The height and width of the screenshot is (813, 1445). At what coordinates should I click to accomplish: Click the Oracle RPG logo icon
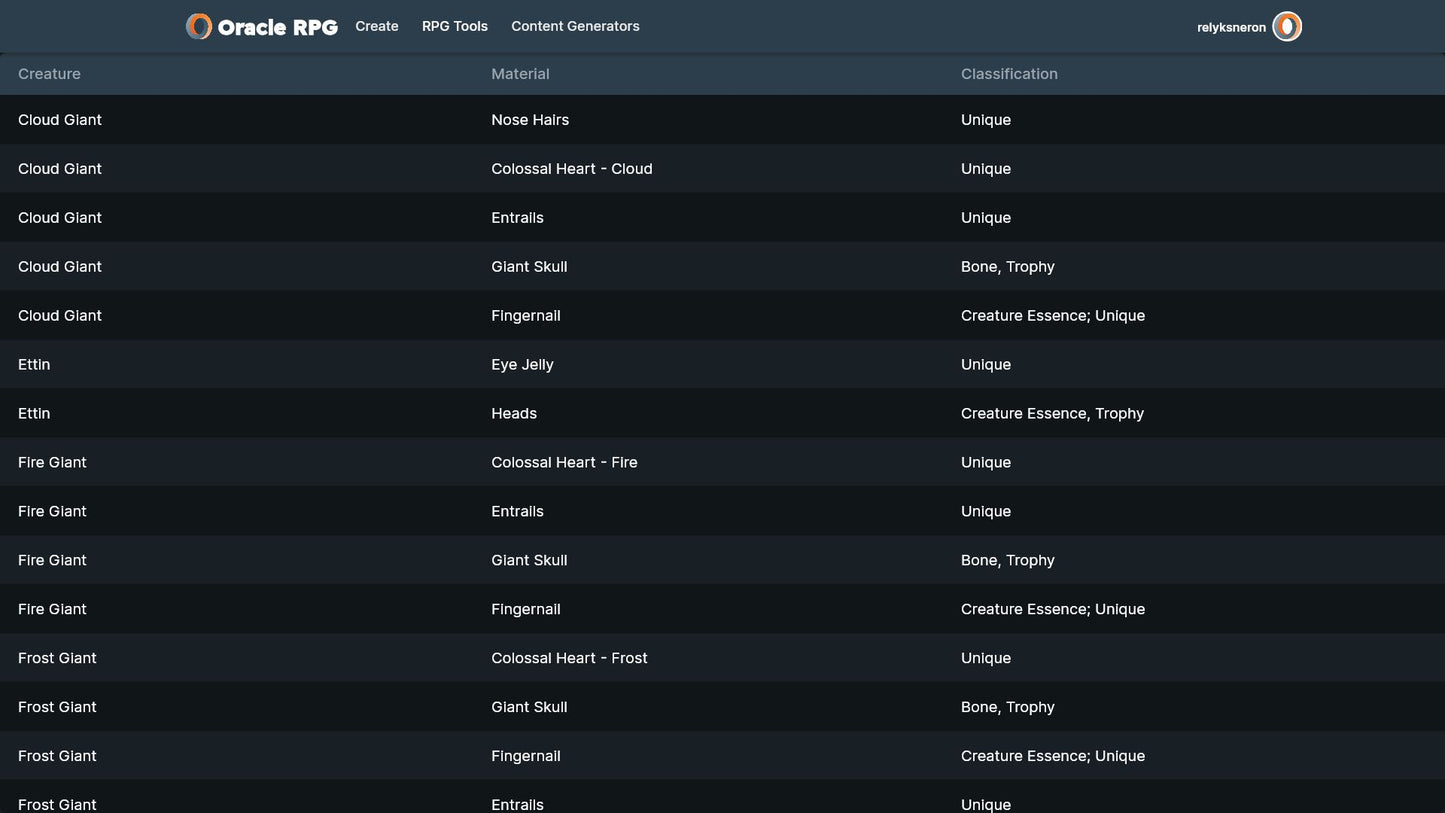[199, 27]
